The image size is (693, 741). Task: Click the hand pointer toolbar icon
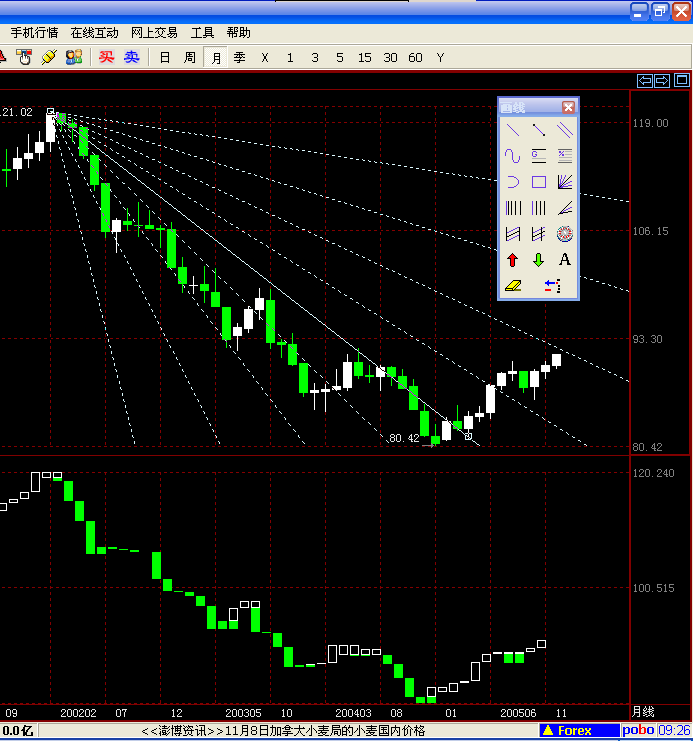24,57
